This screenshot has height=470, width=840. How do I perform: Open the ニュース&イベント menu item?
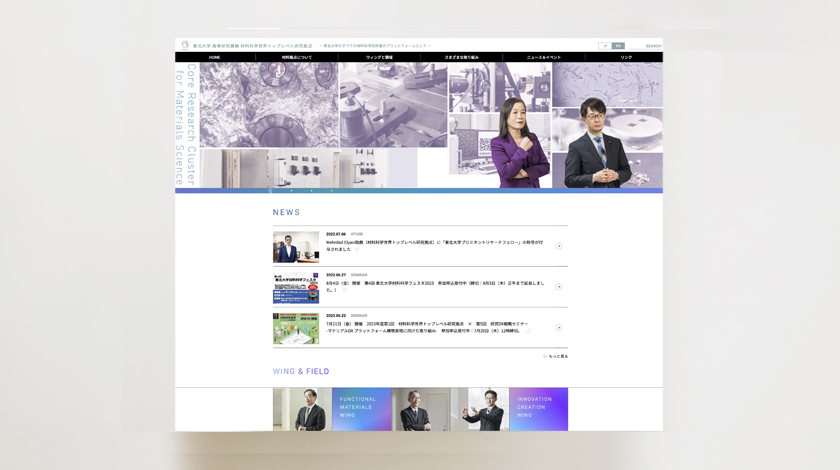pyautogui.click(x=544, y=57)
